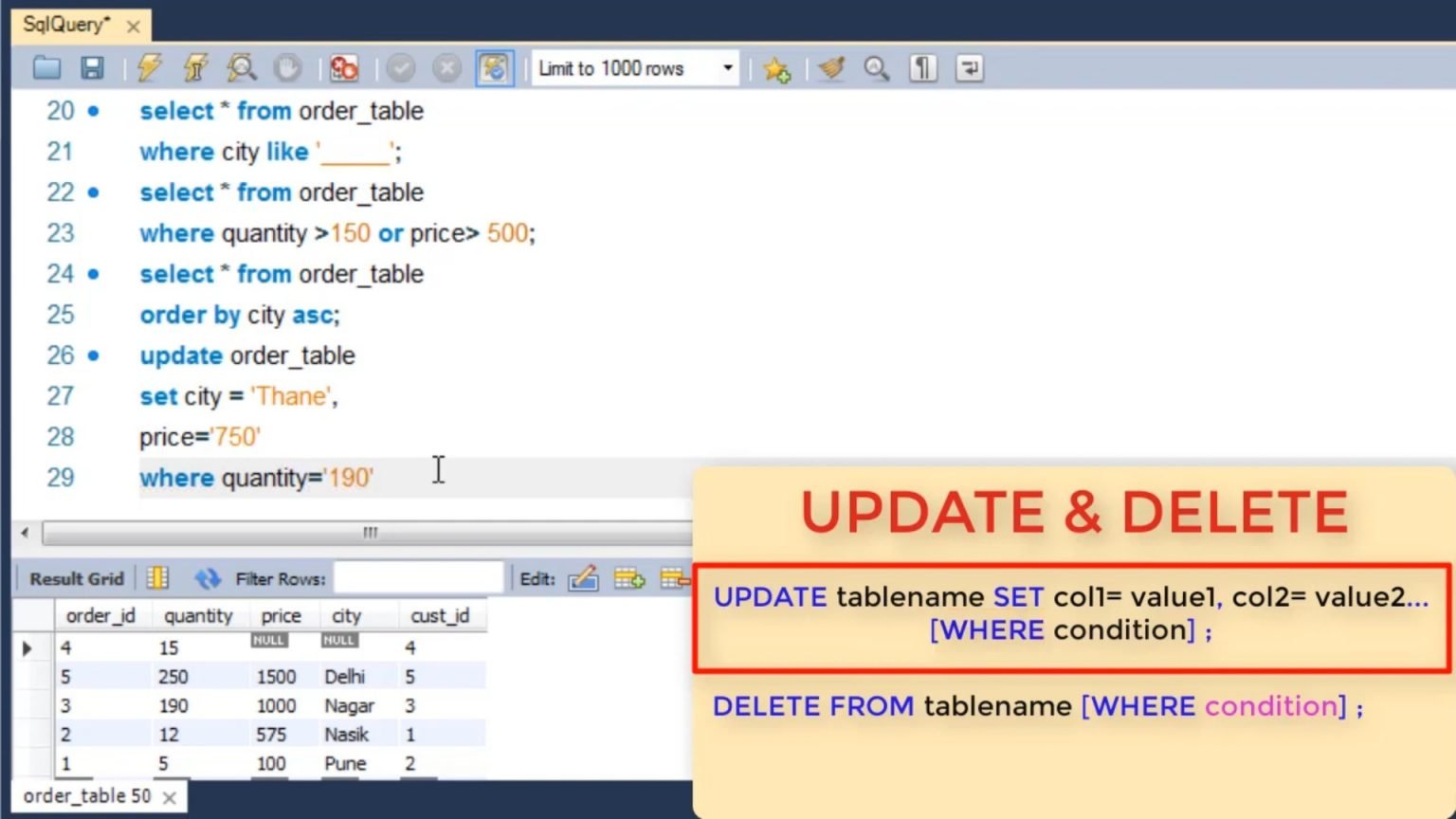
Task: Beautify the SQL query formatting
Action: (x=831, y=67)
